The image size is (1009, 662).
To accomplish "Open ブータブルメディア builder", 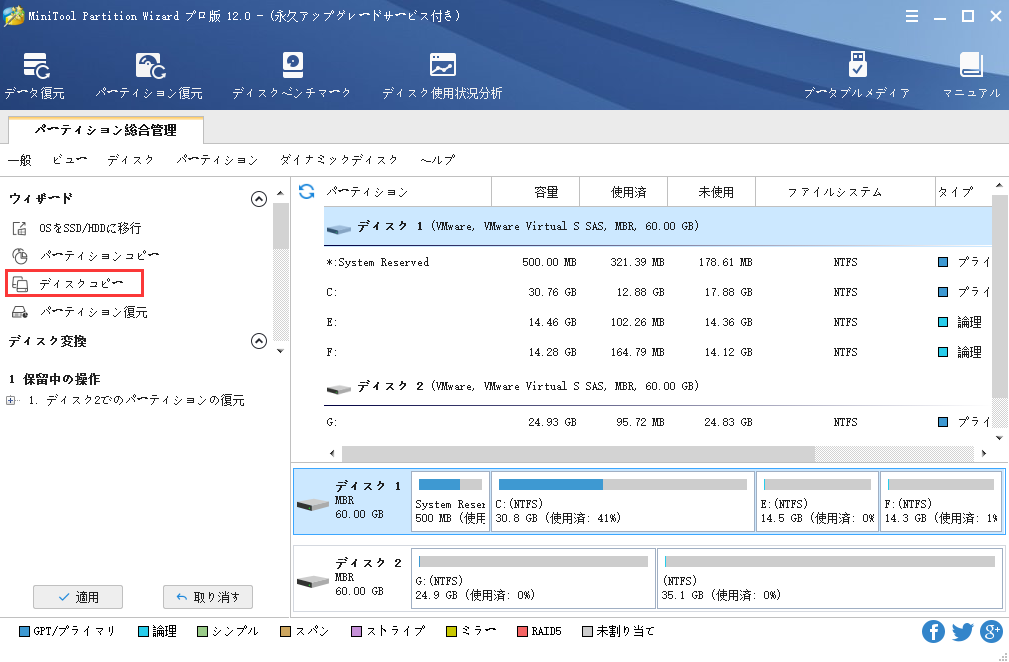I will tap(856, 75).
